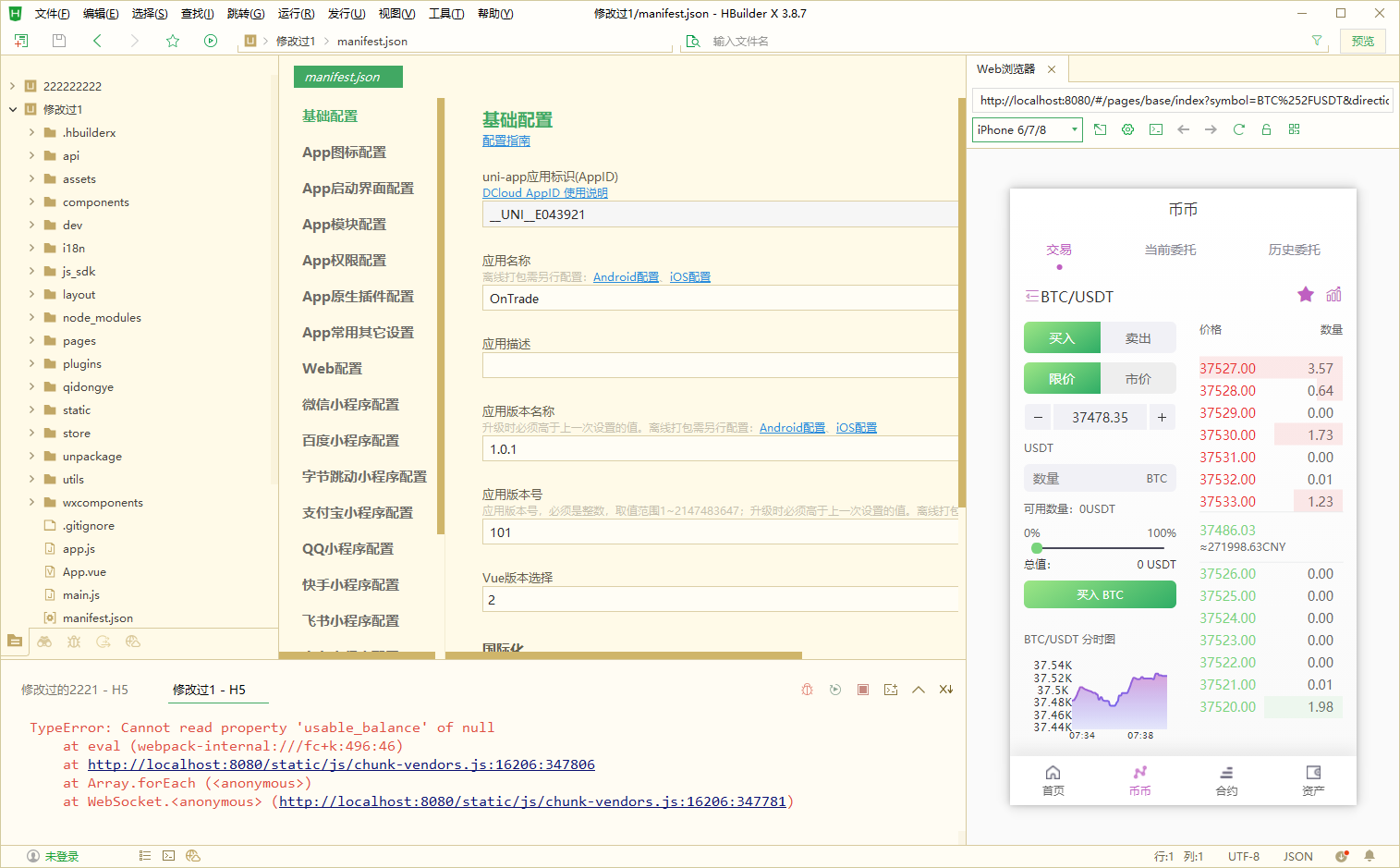1400x868 pixels.
Task: Collapse the 修改过1 project
Action: pyautogui.click(x=12, y=109)
